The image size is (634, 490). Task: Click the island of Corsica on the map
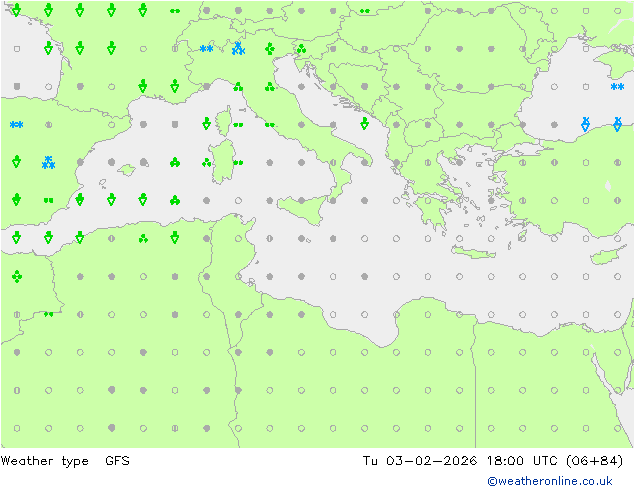pyautogui.click(x=224, y=121)
